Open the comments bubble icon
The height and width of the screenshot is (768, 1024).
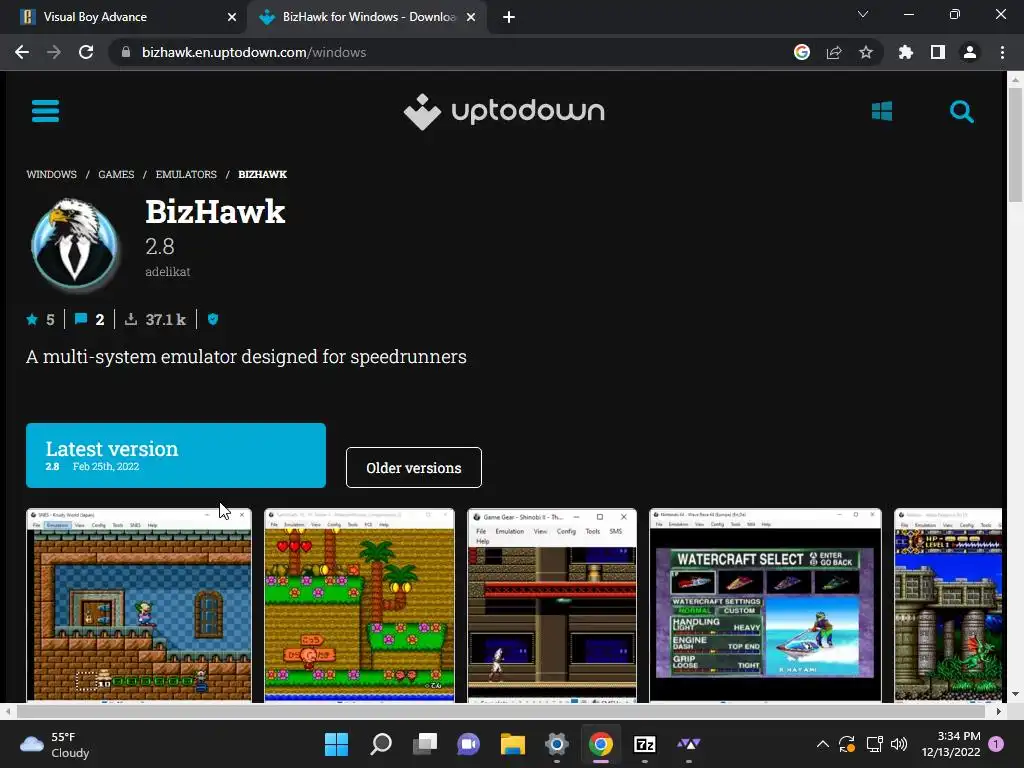81,319
